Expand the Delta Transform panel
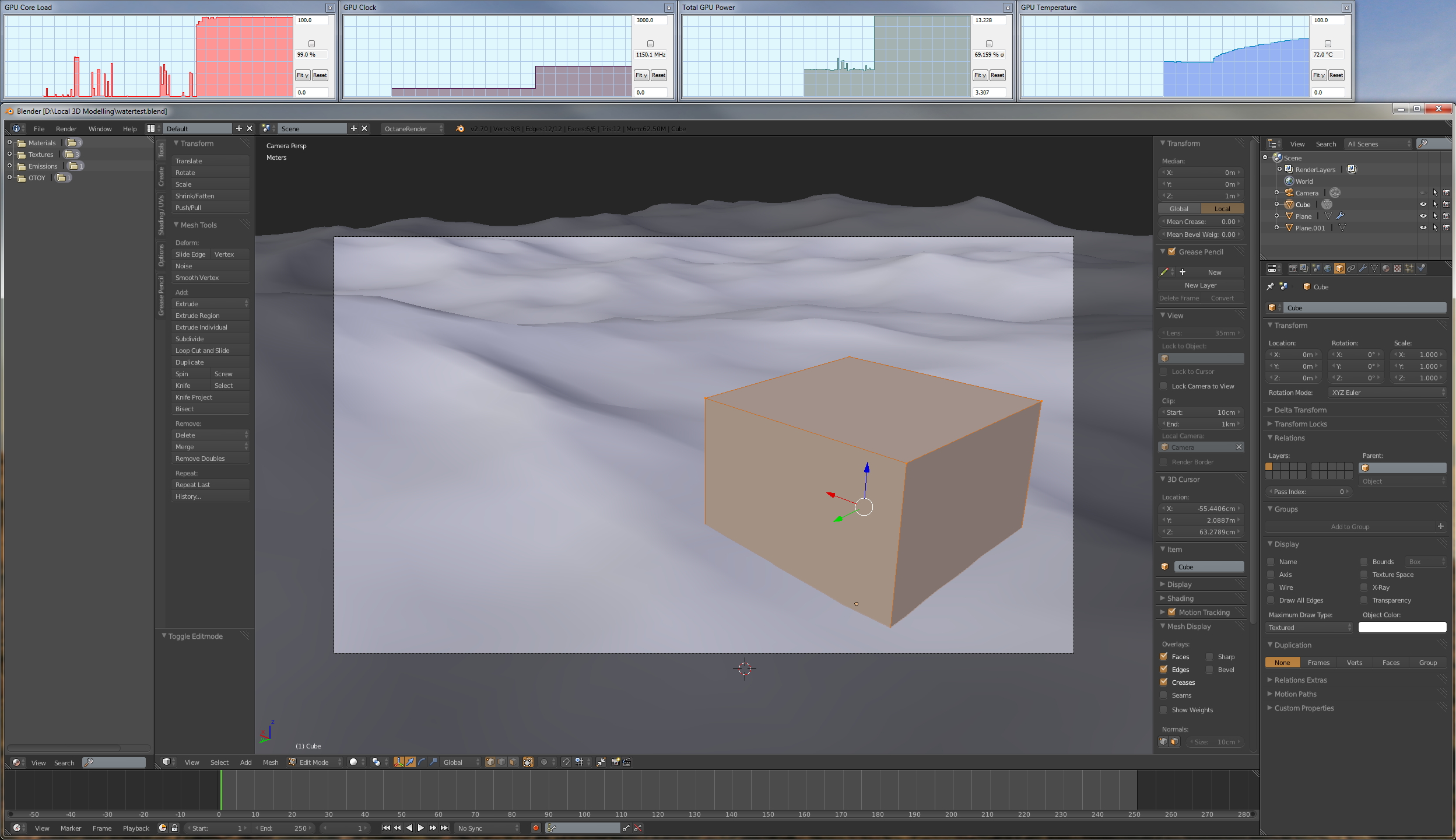Screen dimensions: 1456x840 (1300, 410)
